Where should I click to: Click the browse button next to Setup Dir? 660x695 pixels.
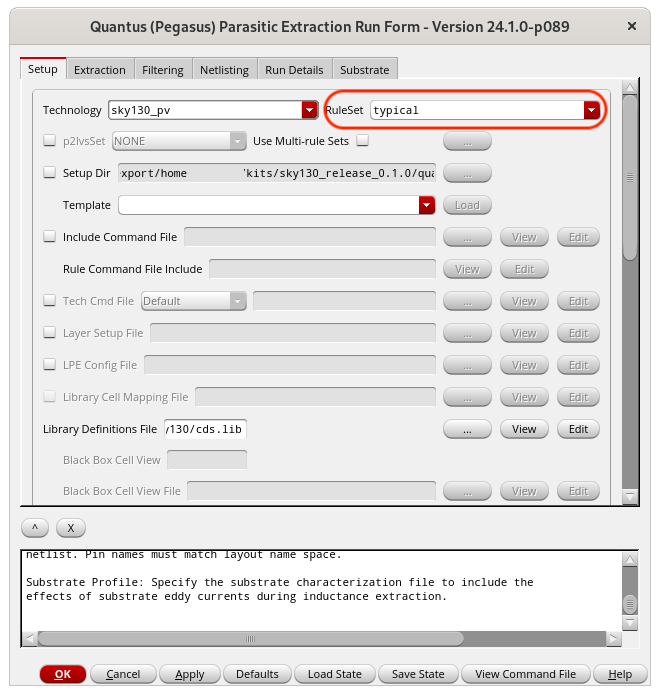click(467, 173)
